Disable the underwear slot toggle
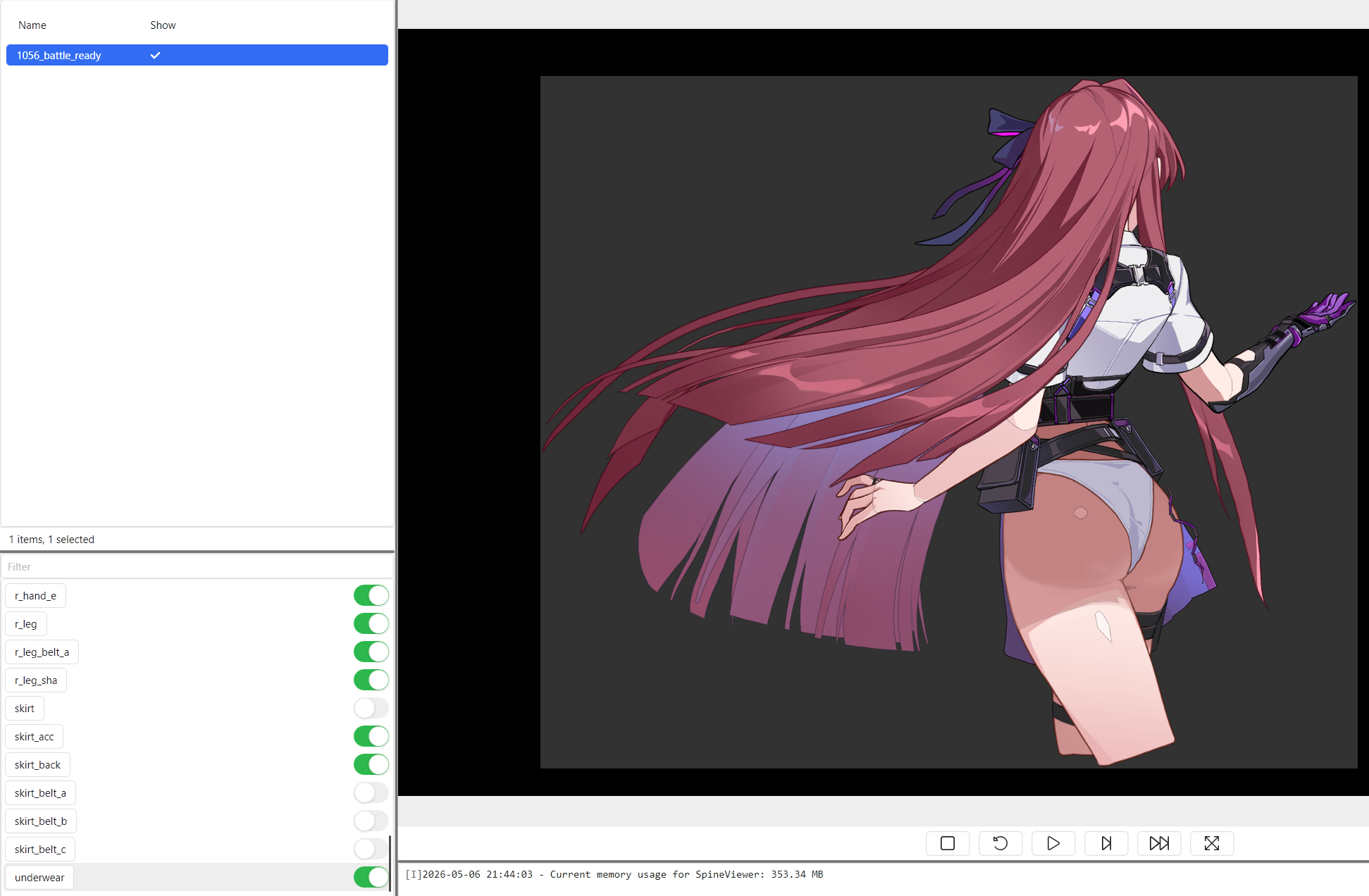The height and width of the screenshot is (896, 1369). [371, 877]
